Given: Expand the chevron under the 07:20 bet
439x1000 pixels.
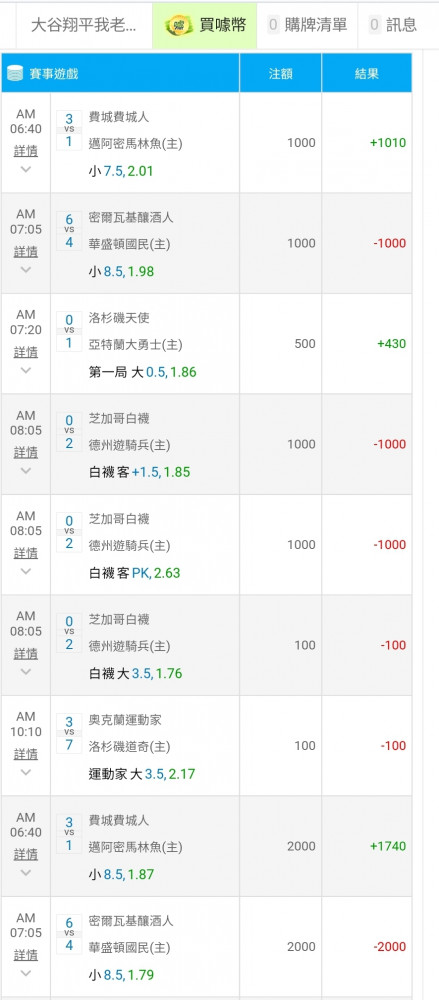Looking at the screenshot, I should (26, 371).
